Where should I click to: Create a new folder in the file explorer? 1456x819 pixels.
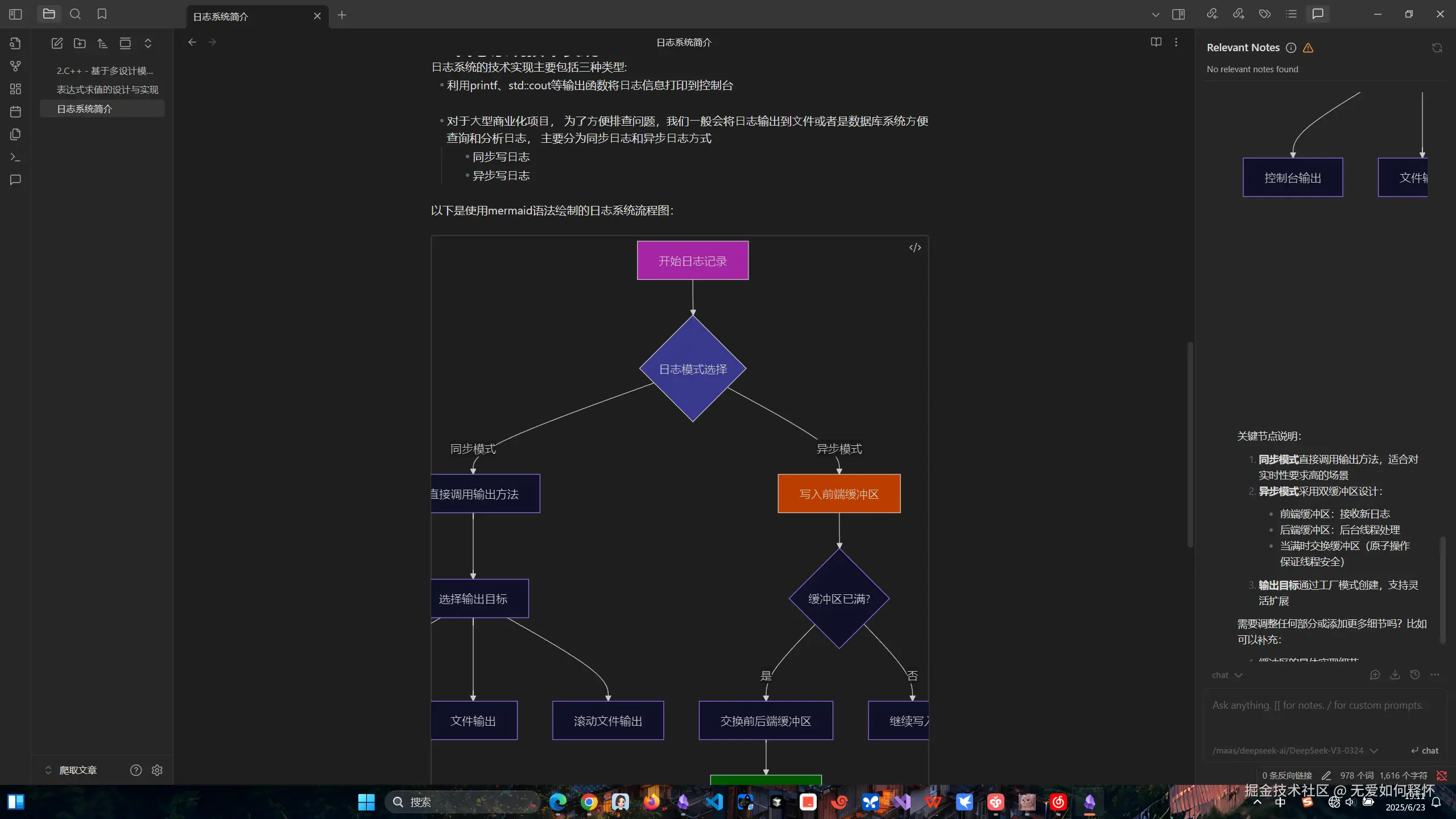pyautogui.click(x=80, y=43)
